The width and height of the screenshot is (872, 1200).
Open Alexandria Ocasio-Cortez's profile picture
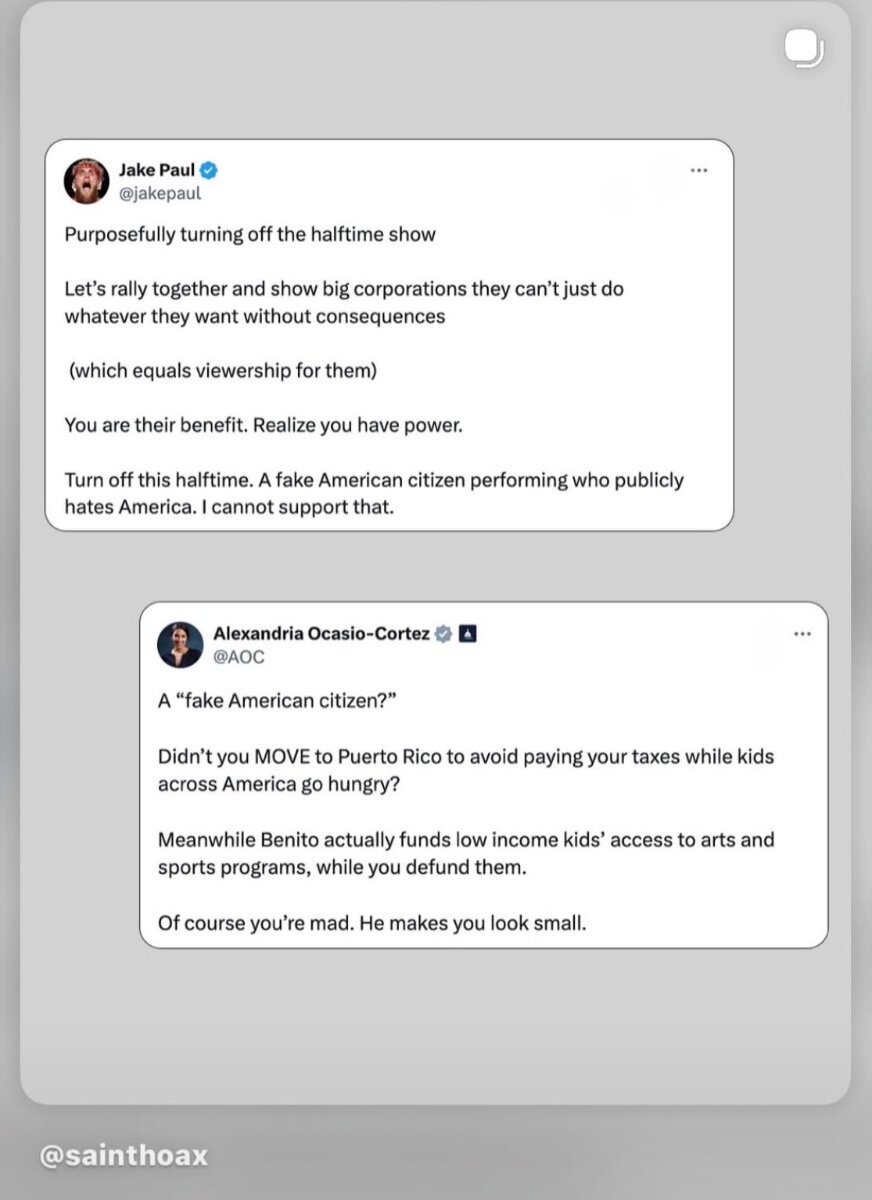pos(180,644)
